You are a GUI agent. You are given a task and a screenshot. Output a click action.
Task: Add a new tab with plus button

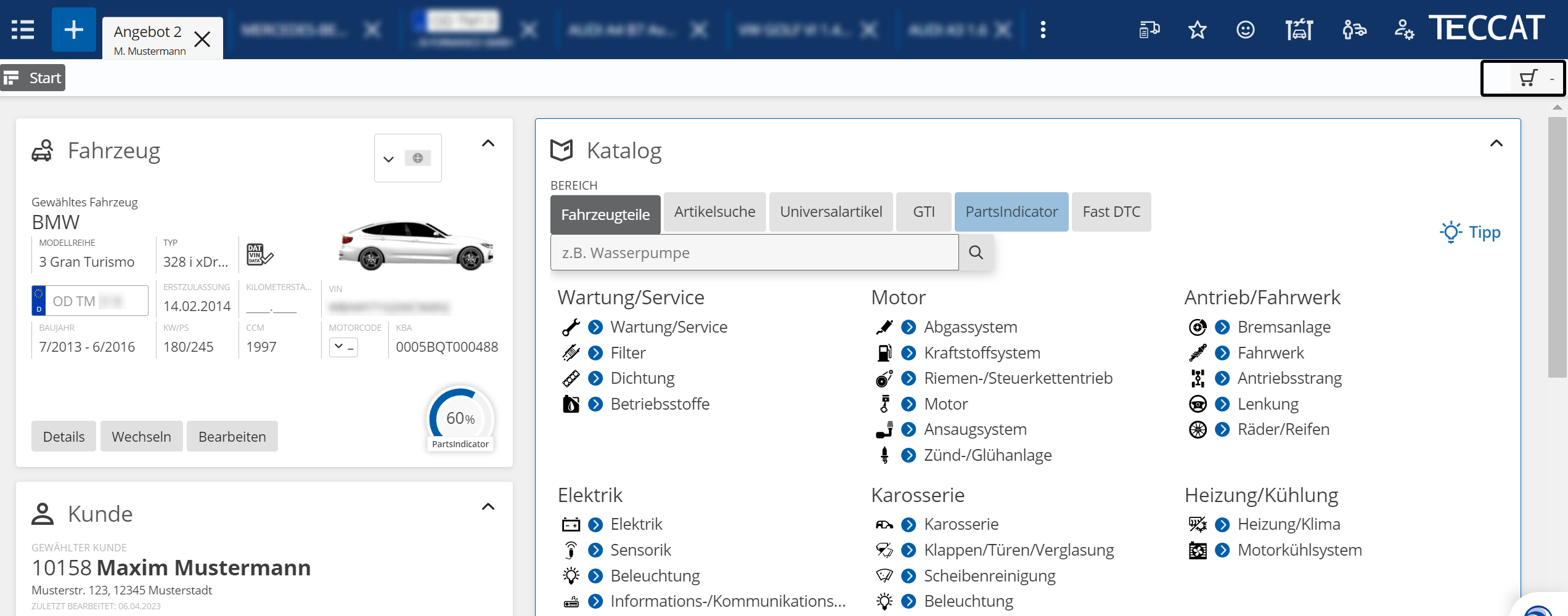coord(74,30)
